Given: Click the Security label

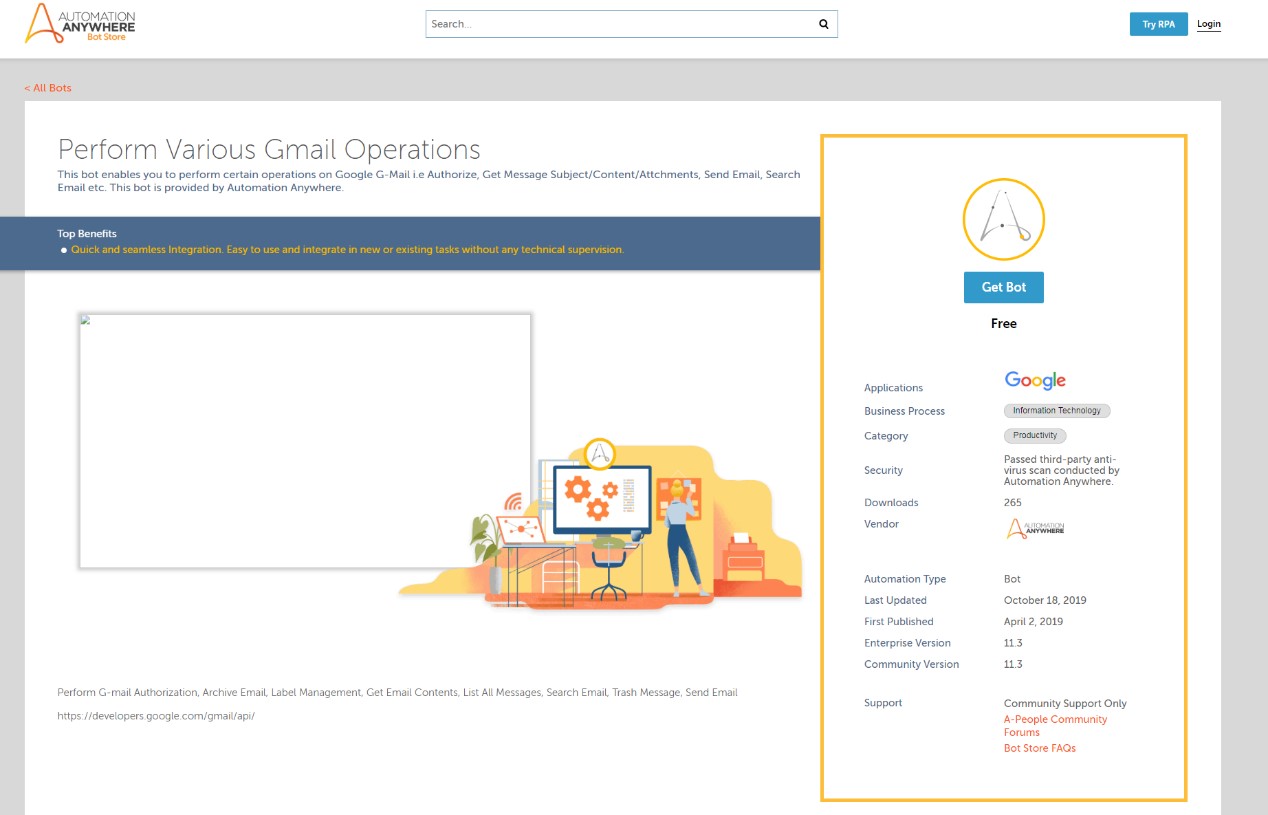Looking at the screenshot, I should click(883, 470).
